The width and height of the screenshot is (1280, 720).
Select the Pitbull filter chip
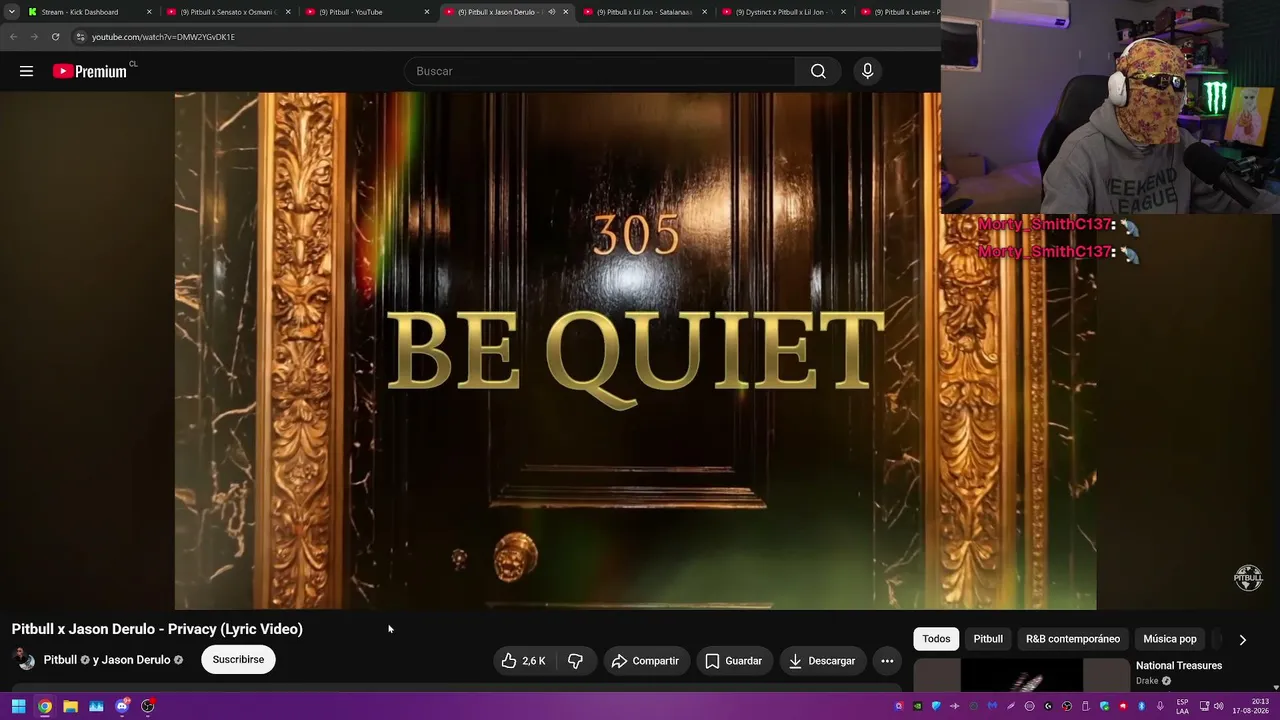click(988, 639)
